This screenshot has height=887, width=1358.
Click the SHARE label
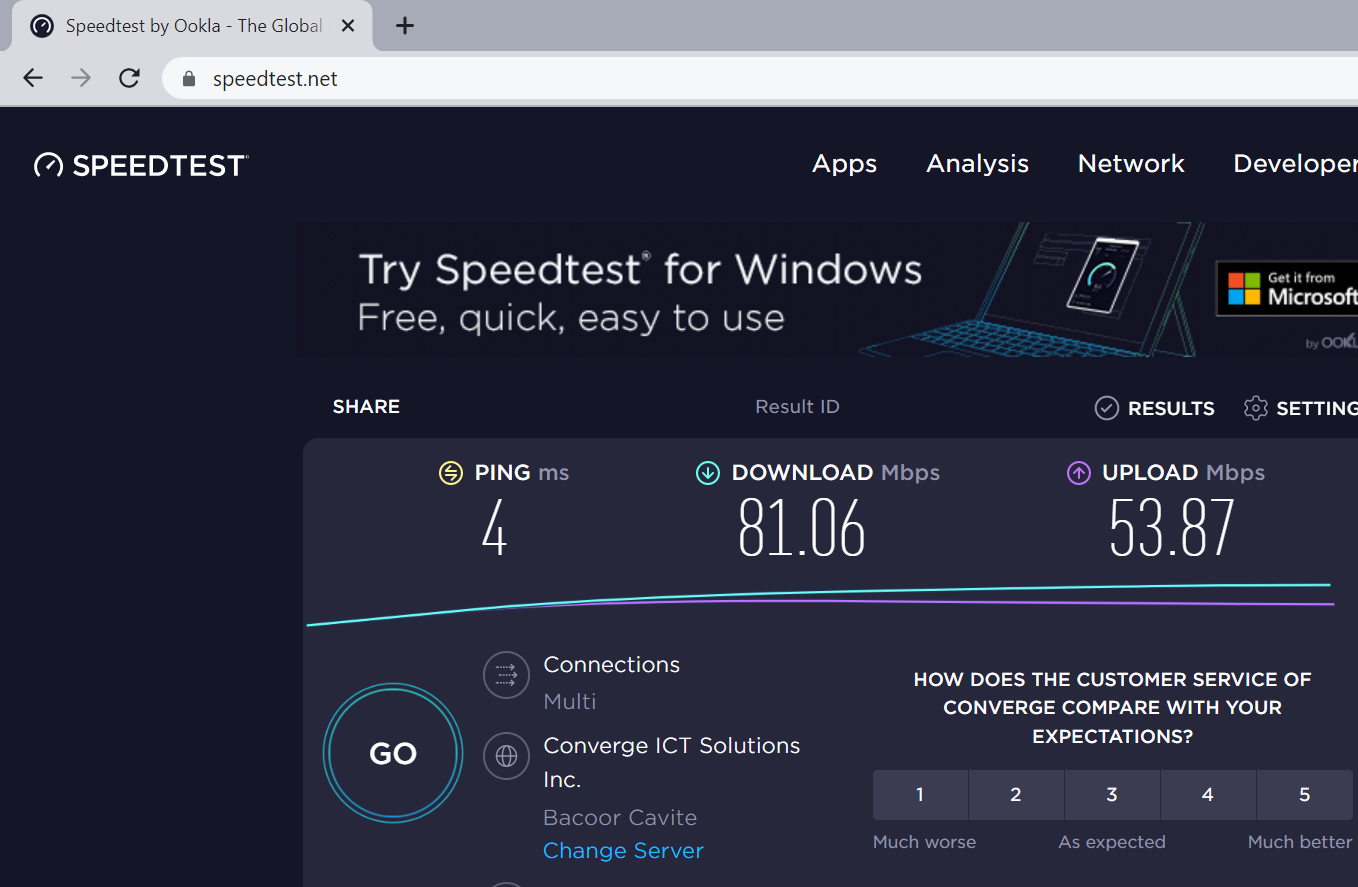tap(366, 407)
